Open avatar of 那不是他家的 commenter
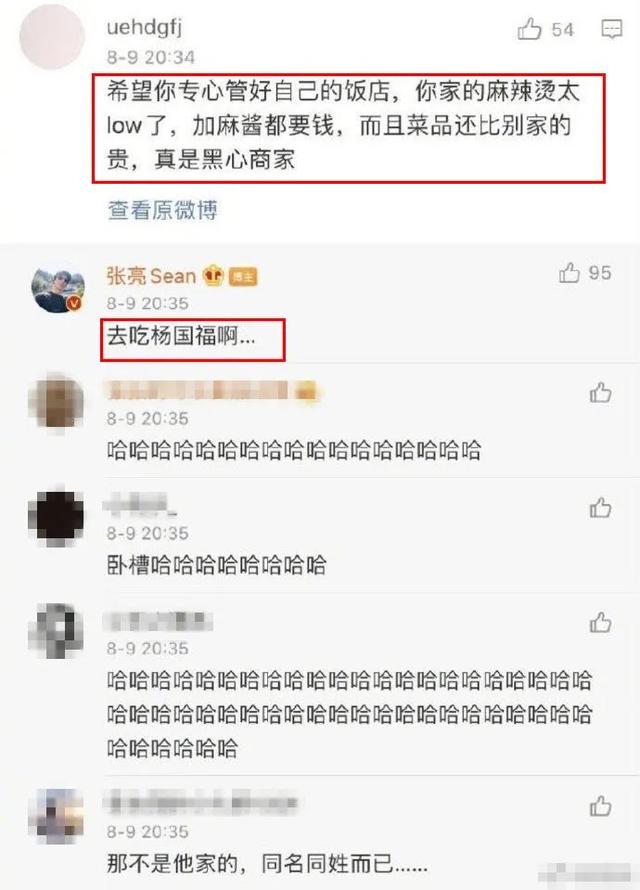 point(56,817)
